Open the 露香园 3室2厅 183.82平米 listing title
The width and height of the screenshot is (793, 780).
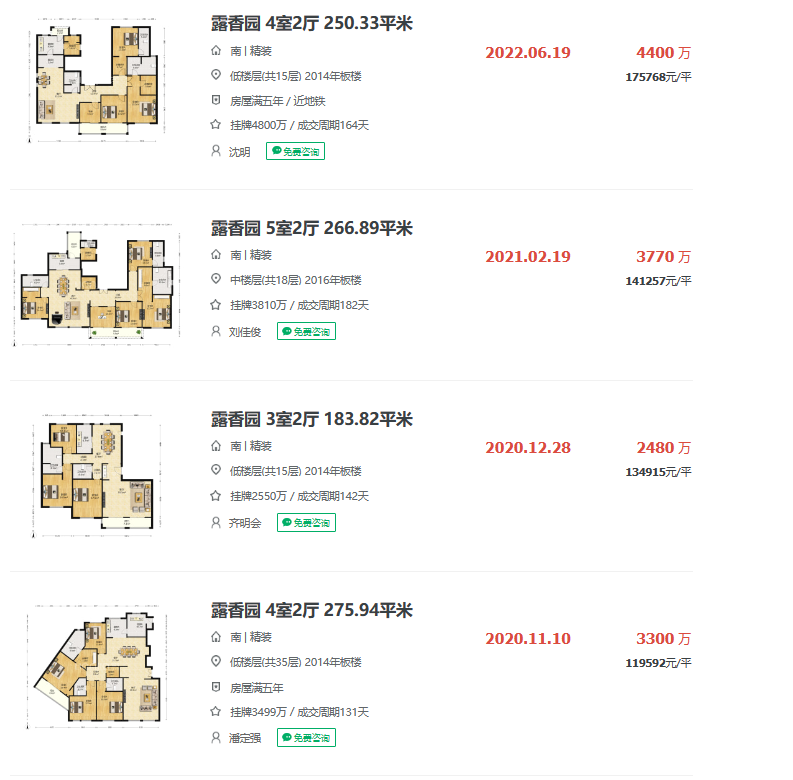tap(311, 419)
